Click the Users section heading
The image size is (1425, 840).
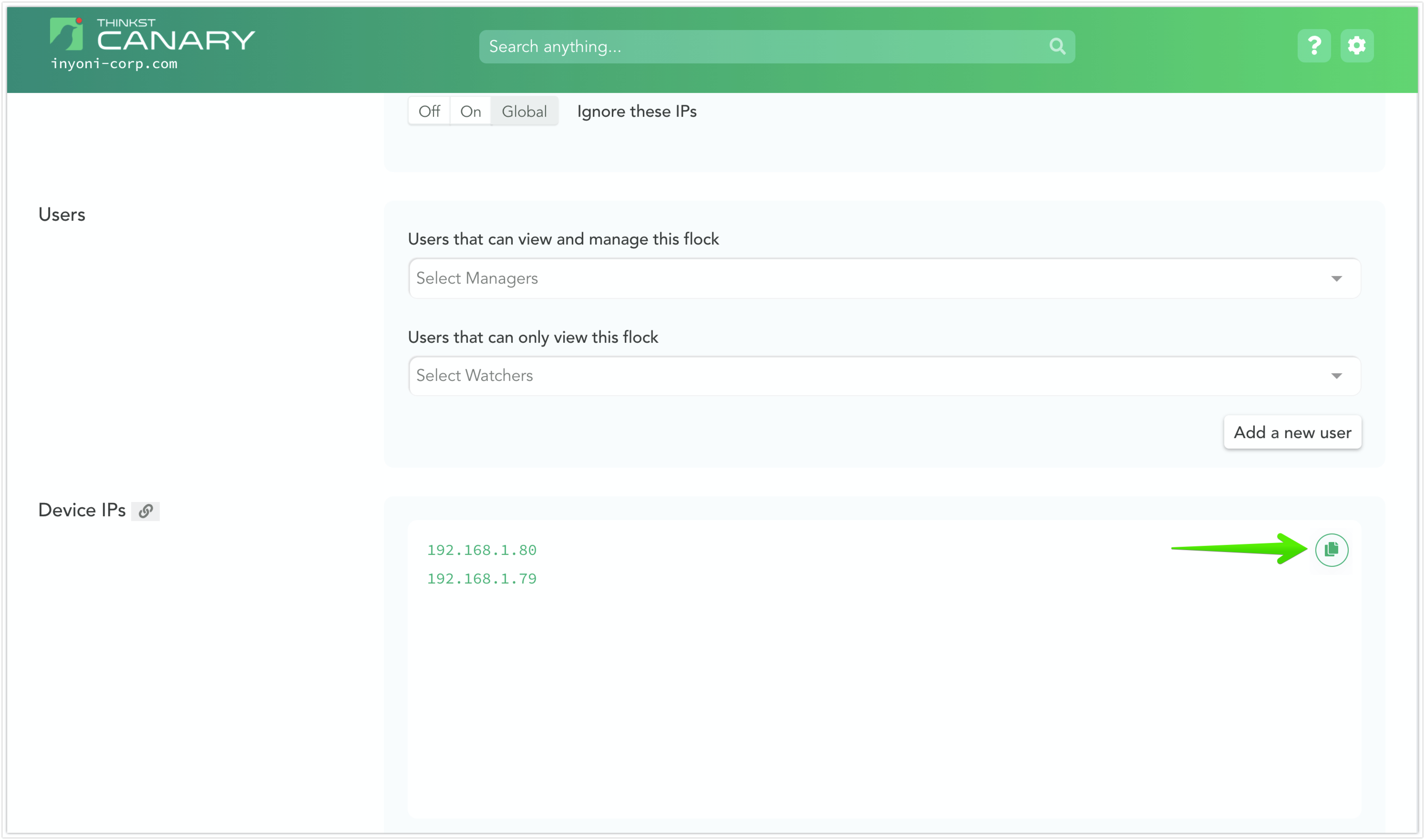pos(62,215)
